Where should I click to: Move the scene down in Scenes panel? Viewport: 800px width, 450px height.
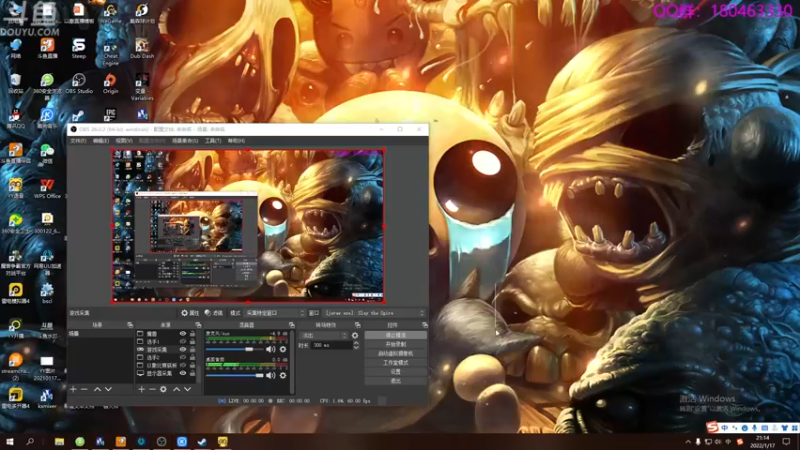tap(108, 389)
